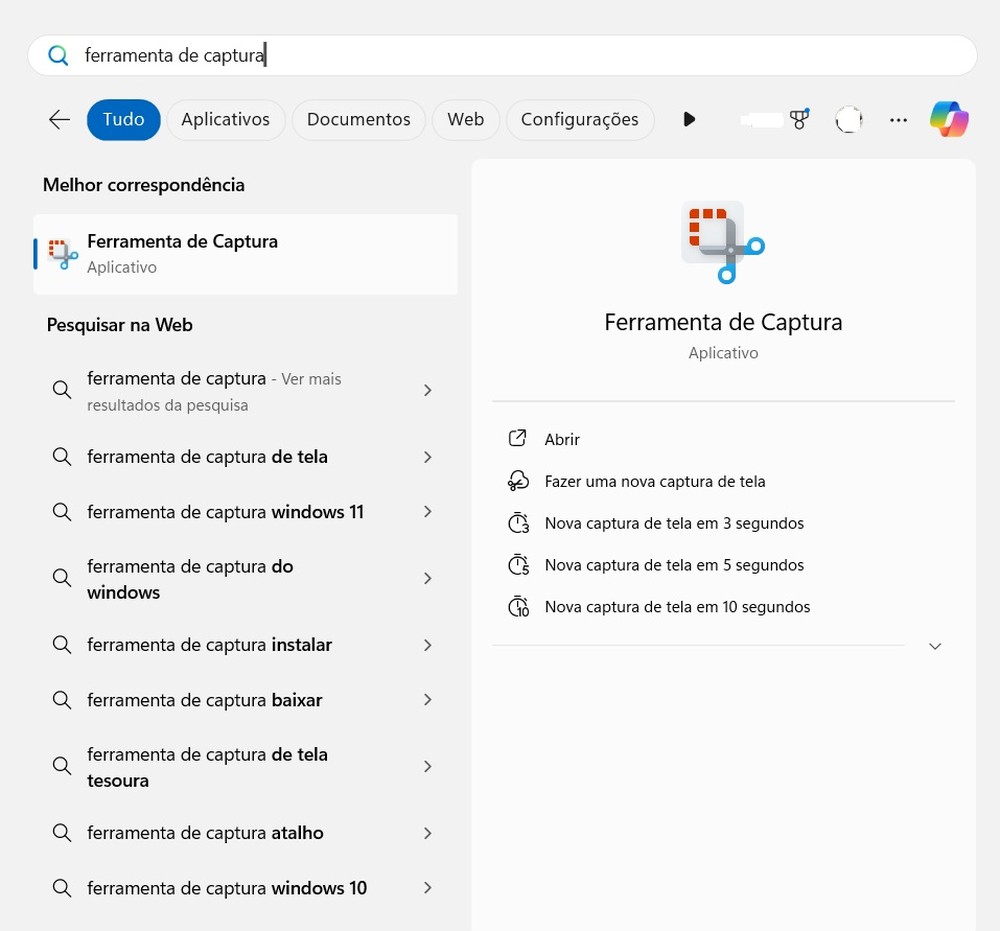Click the back arrow above the results
Screen dimensions: 1000x931
click(59, 118)
